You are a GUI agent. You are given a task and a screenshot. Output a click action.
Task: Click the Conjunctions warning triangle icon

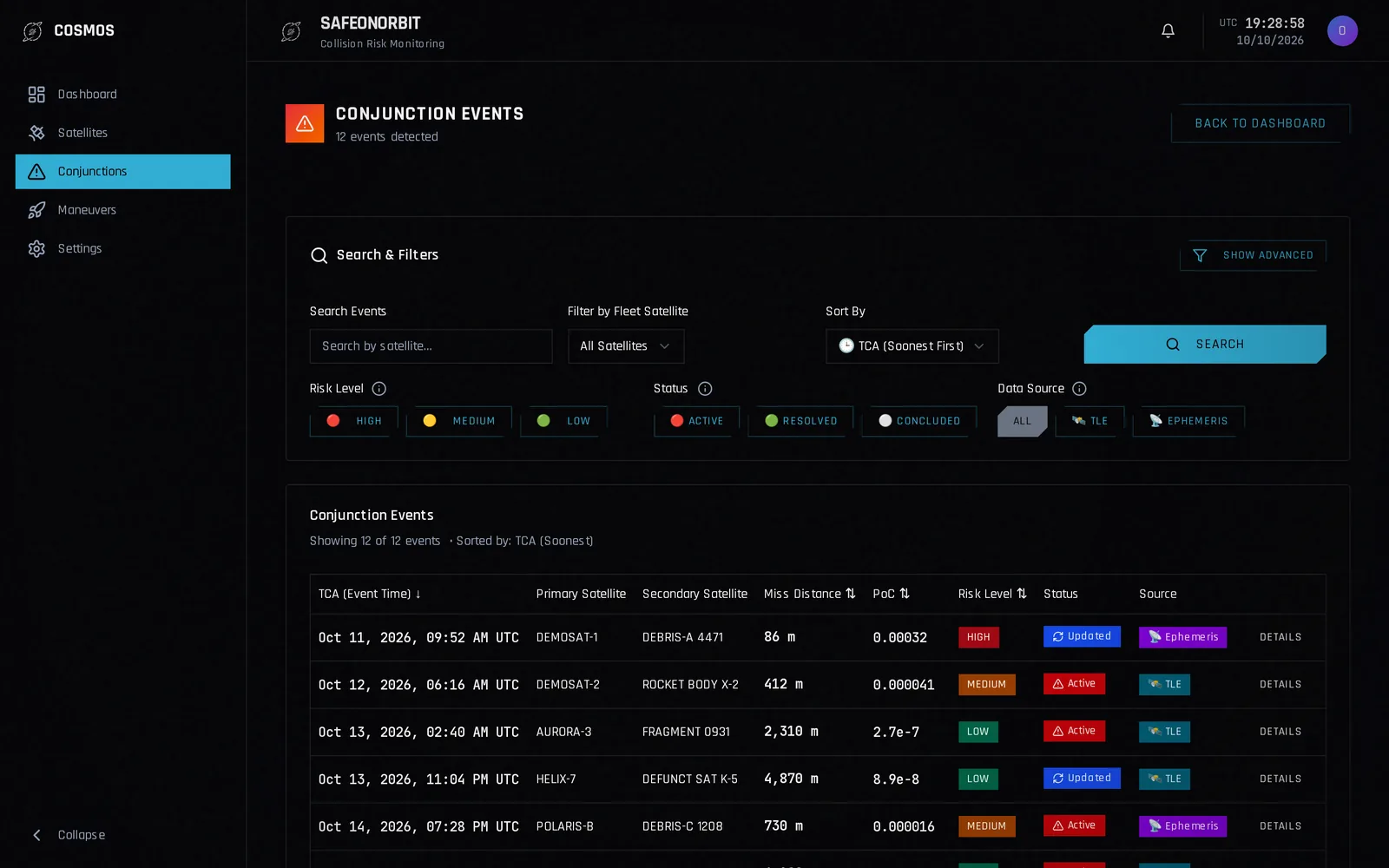(36, 172)
